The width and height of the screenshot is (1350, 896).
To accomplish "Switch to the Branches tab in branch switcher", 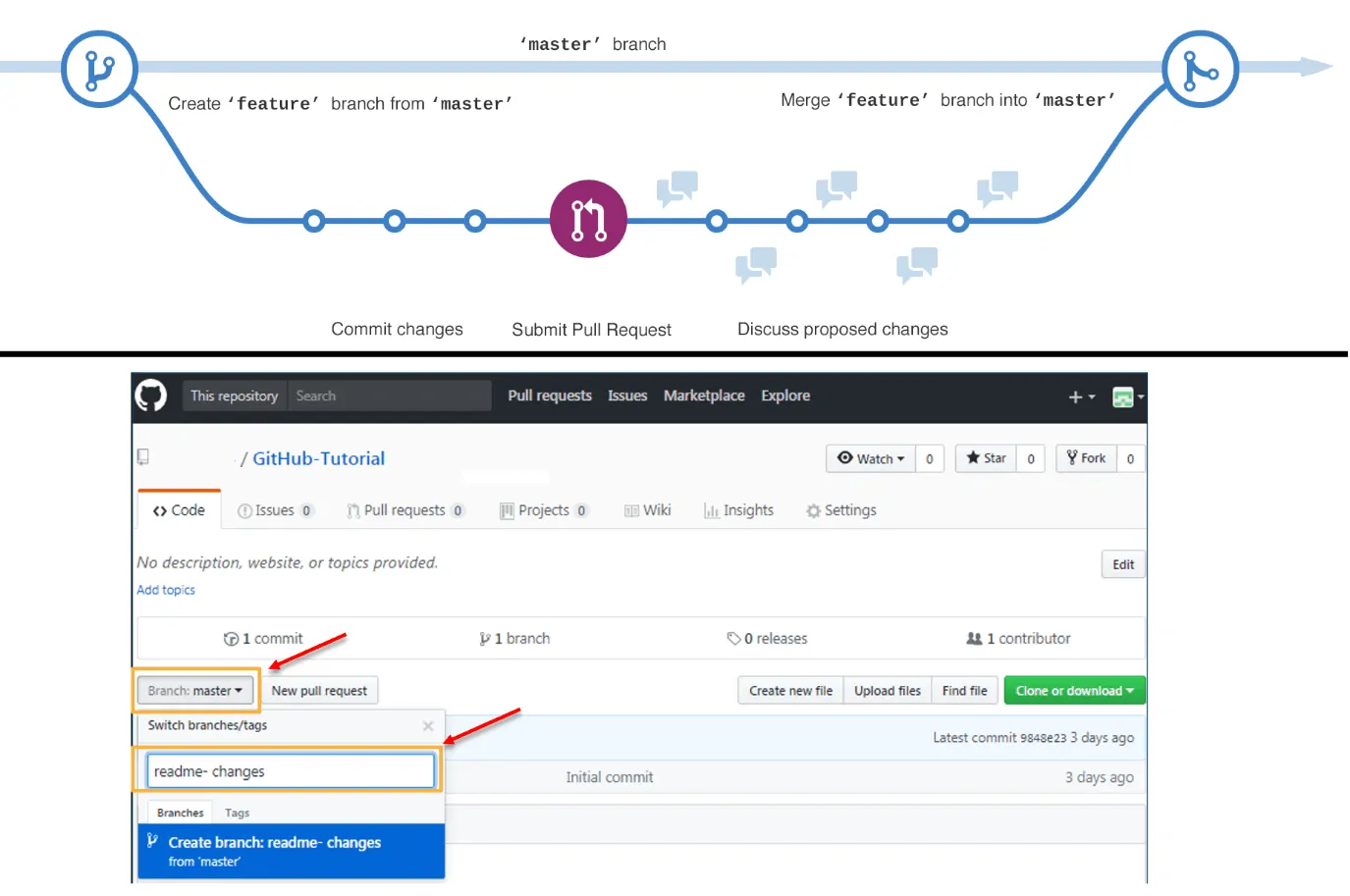I will pos(179,812).
